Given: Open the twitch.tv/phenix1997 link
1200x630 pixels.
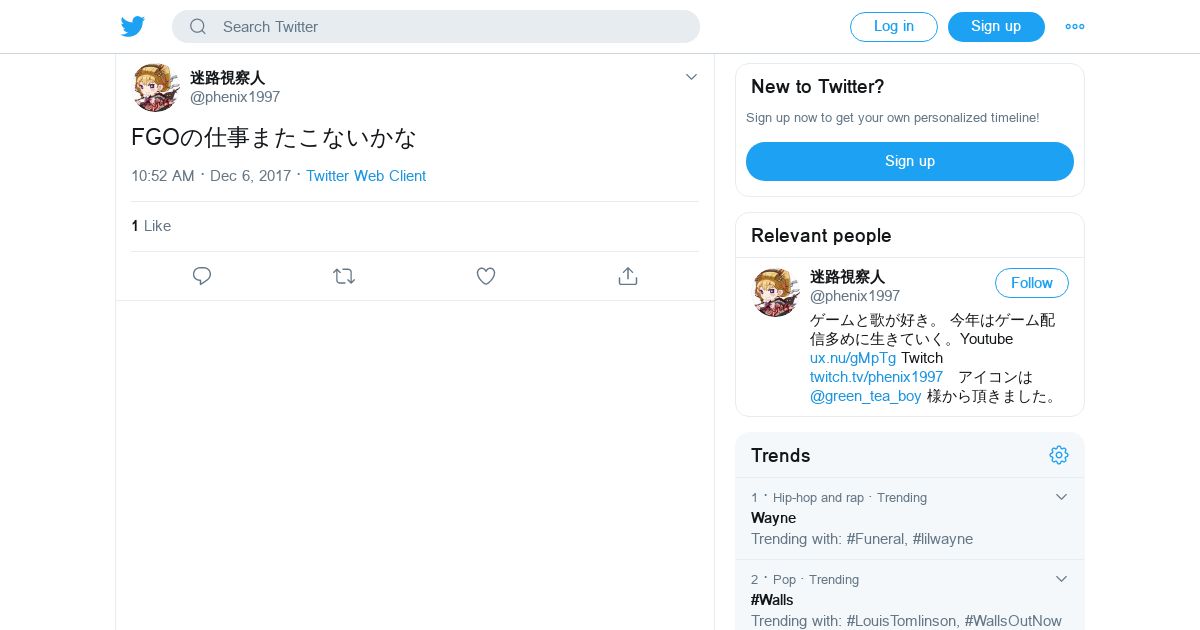Looking at the screenshot, I should pos(876,377).
